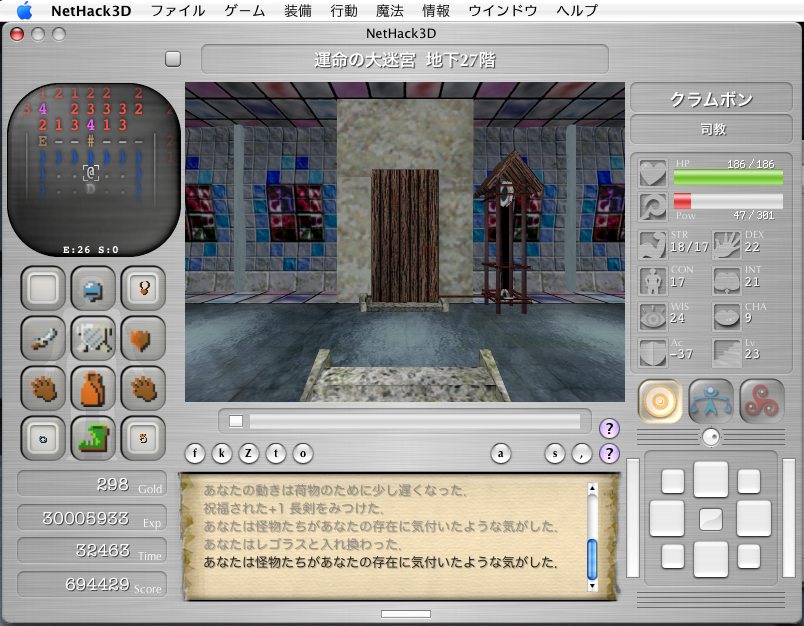804x626 pixels.
Task: Click the 'f' command button
Action: pyautogui.click(x=195, y=453)
